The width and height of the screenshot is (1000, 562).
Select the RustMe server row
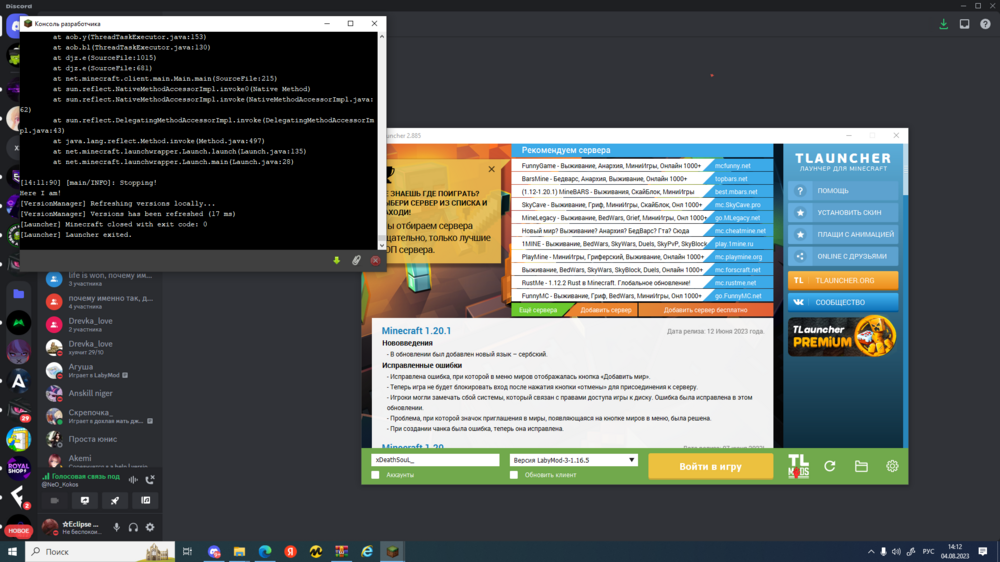(642, 283)
